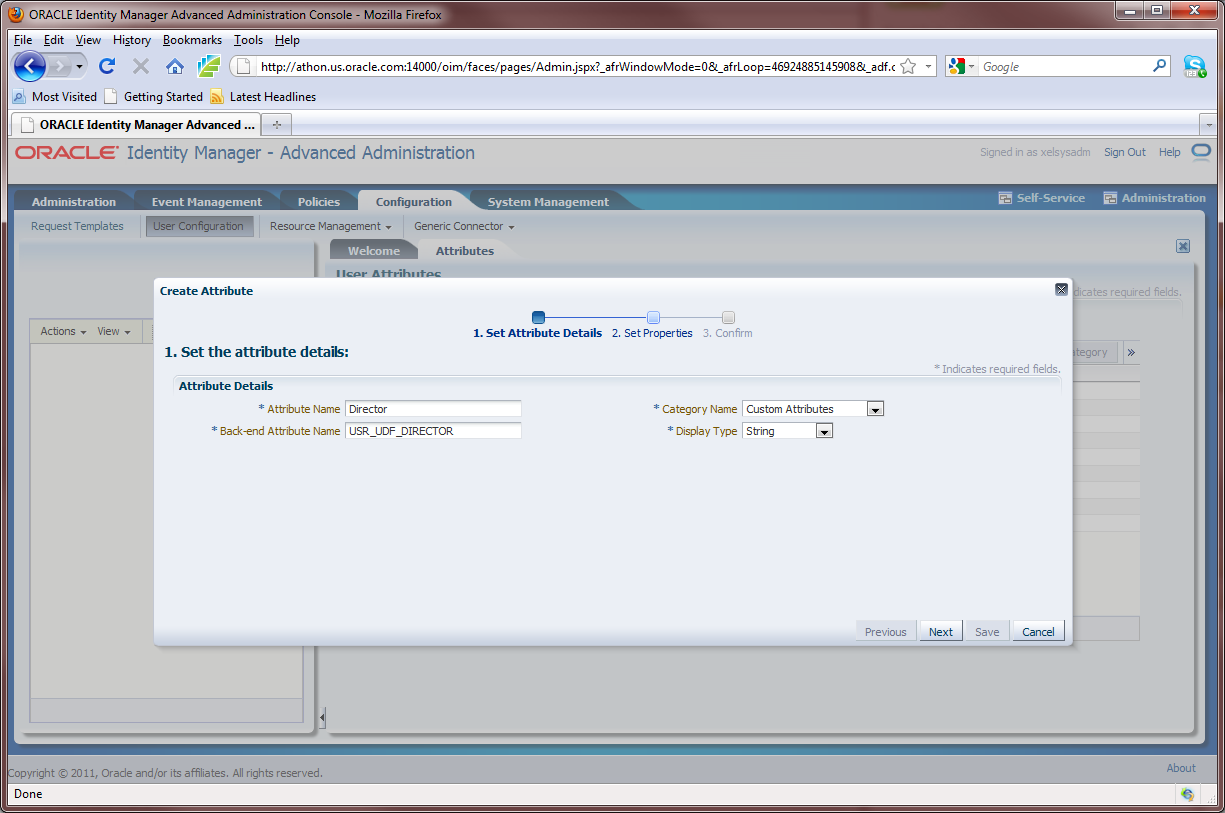The width and height of the screenshot is (1225, 813).
Task: Open the Request Templates link
Action: (x=77, y=226)
